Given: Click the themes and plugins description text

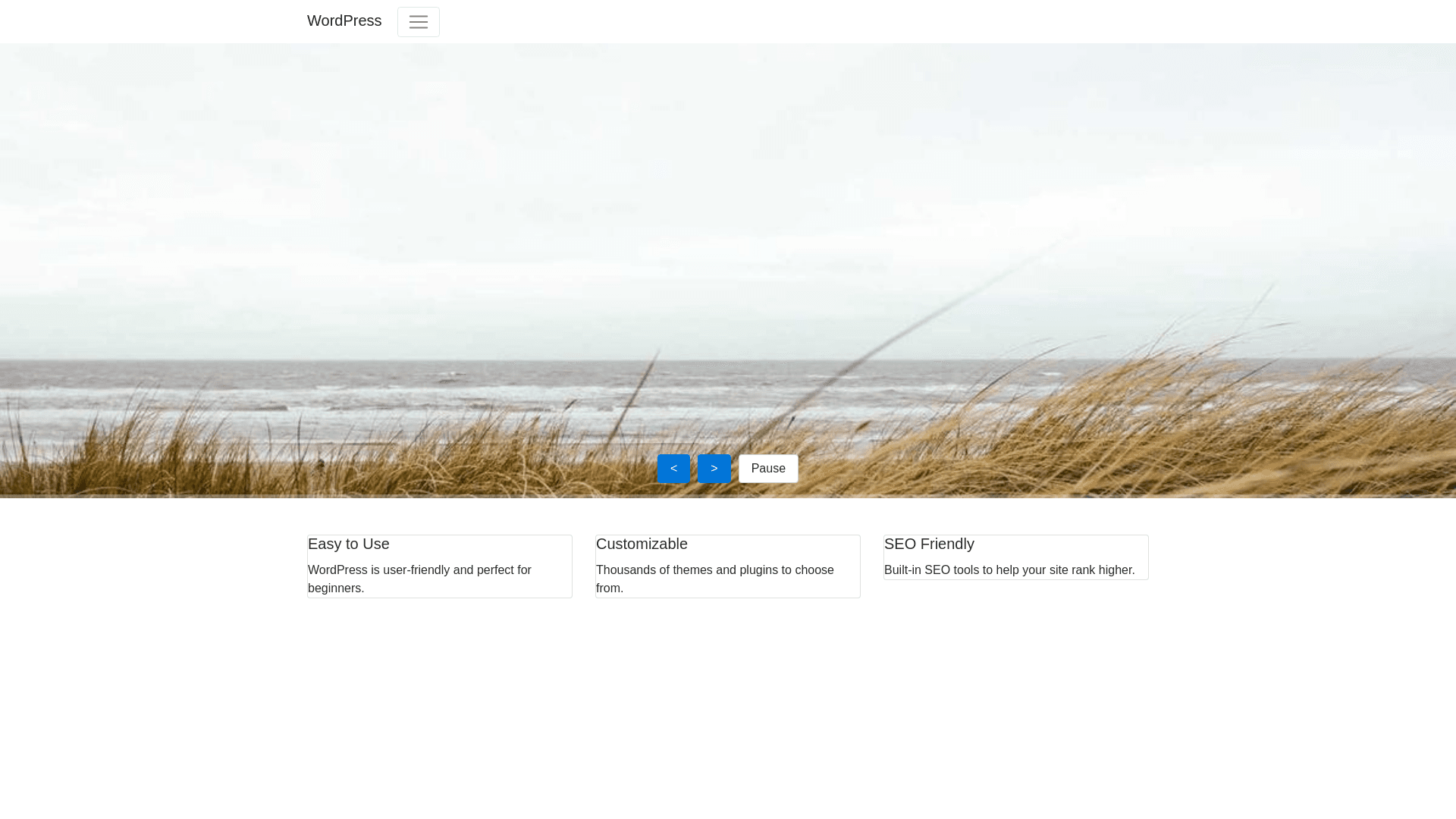Looking at the screenshot, I should (714, 579).
